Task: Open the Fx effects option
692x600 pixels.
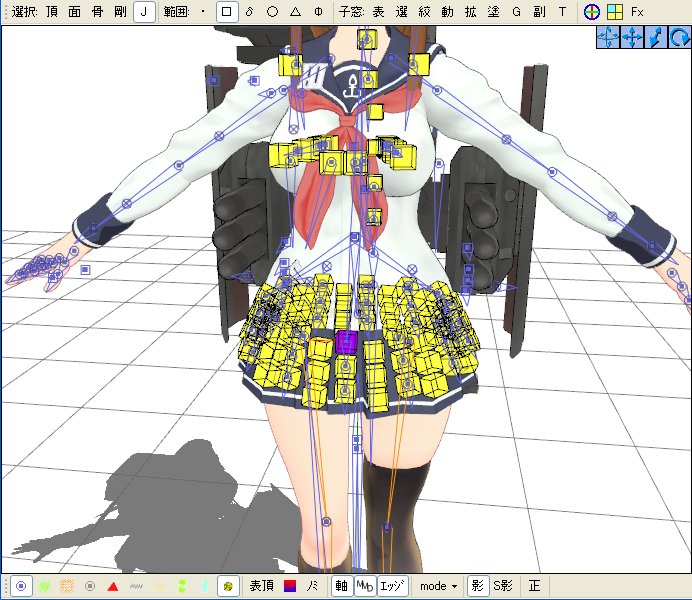Action: click(x=637, y=12)
